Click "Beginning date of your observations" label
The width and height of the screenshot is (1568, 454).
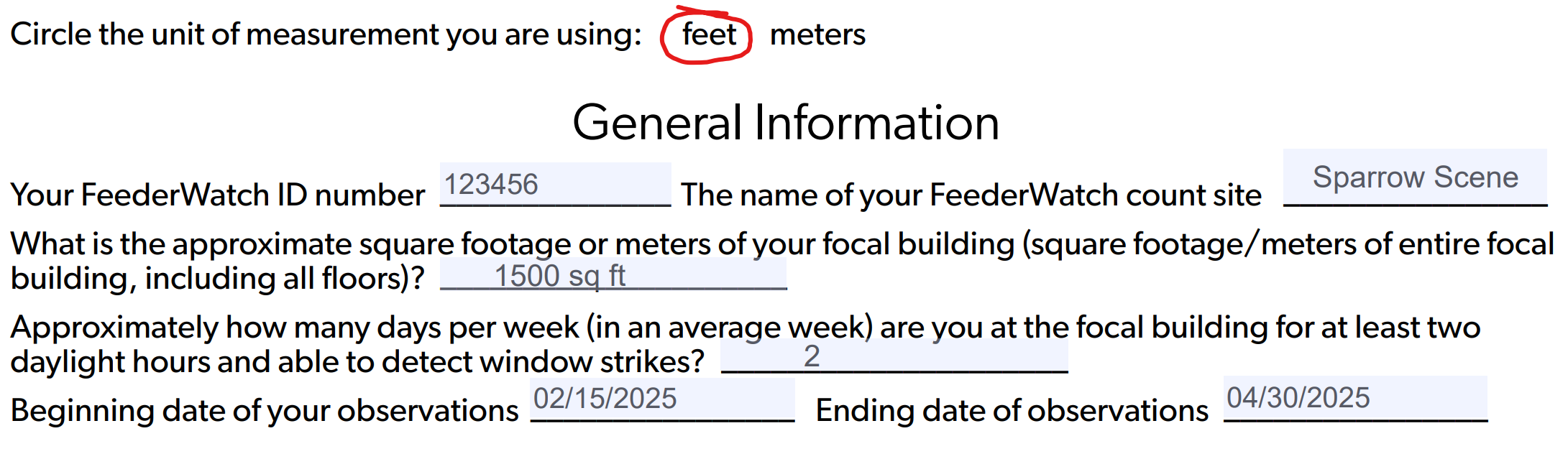(264, 411)
